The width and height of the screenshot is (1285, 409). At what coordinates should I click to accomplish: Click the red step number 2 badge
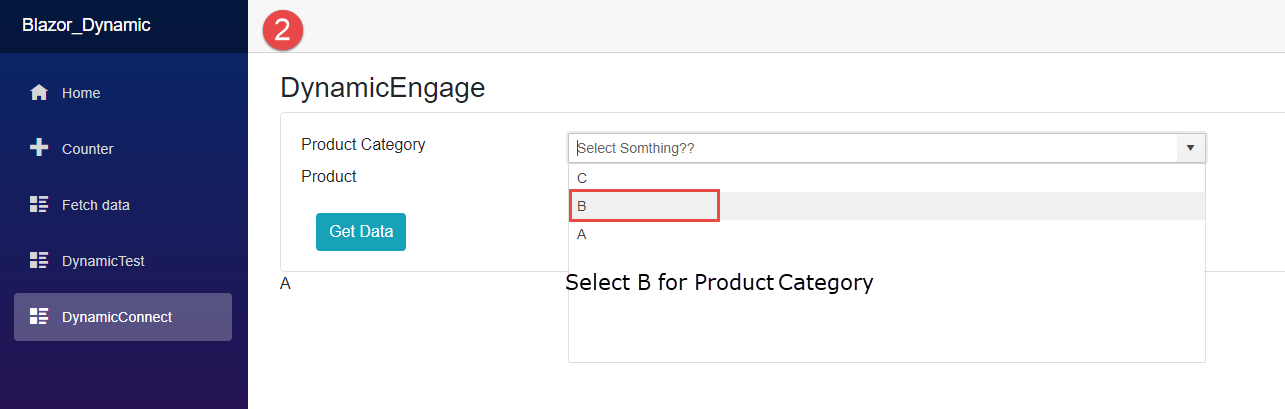(282, 29)
